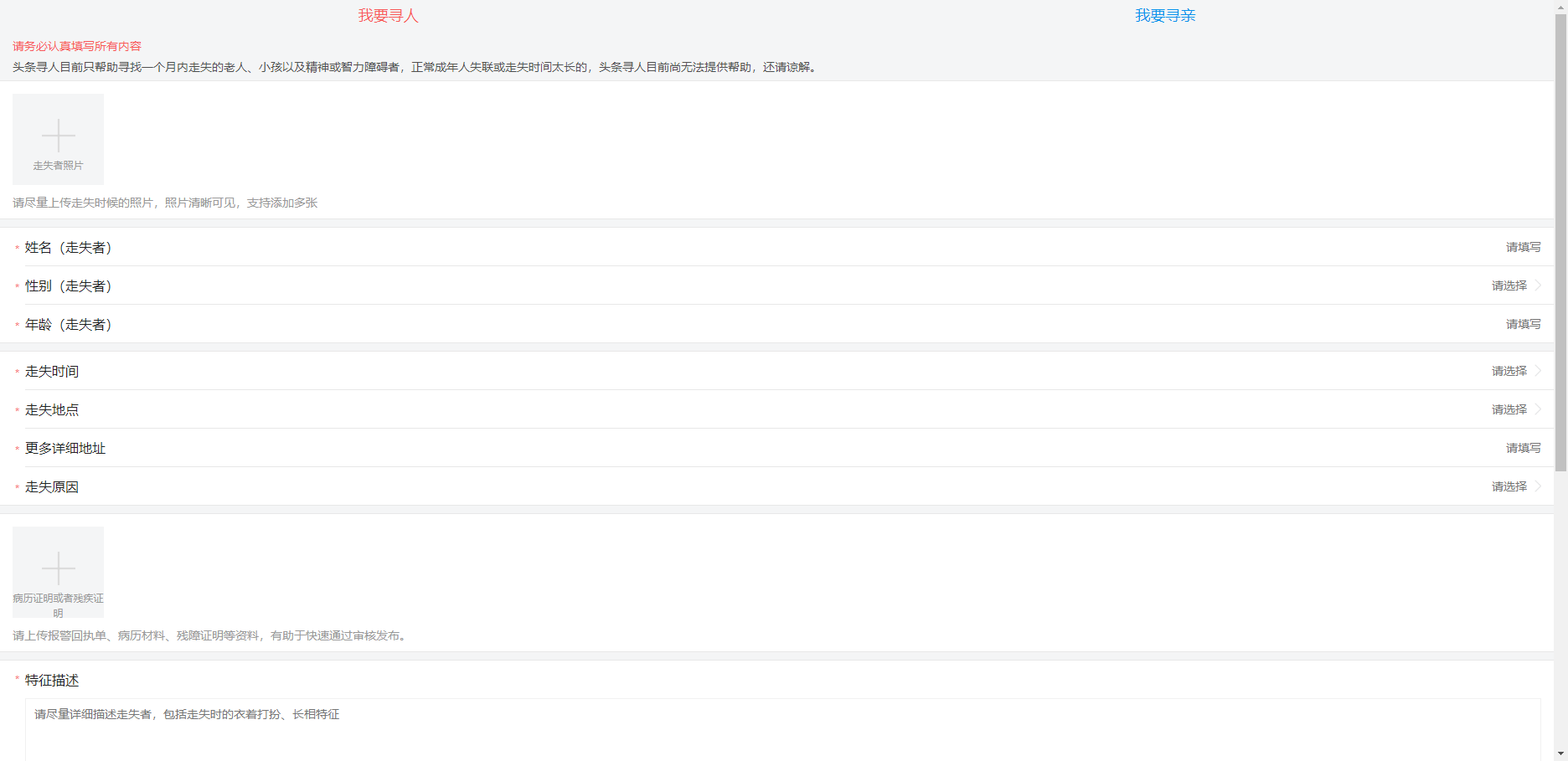Expand the 走失原因 options arrow

click(1539, 486)
